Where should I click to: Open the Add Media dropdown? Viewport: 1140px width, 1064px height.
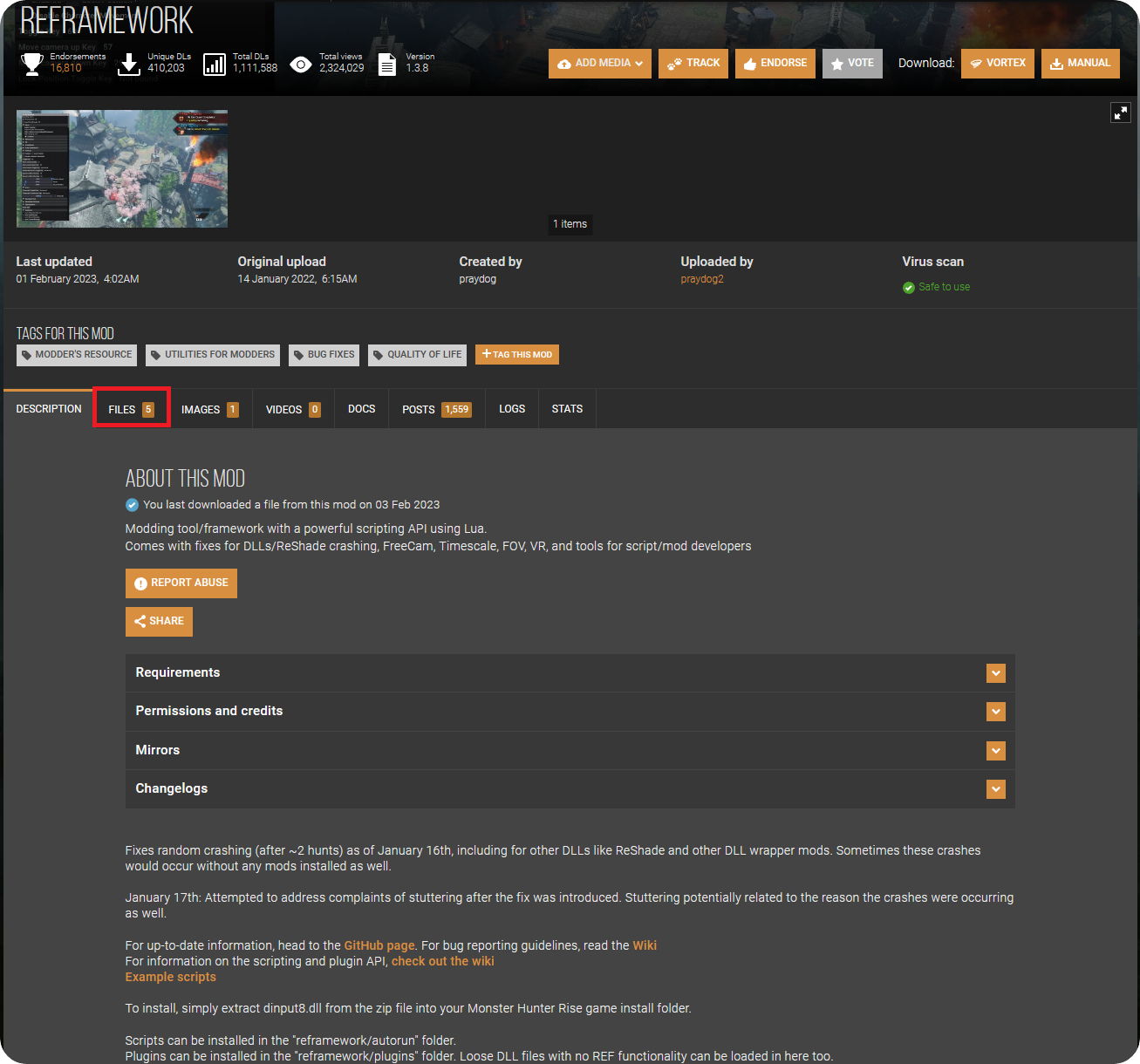point(600,64)
